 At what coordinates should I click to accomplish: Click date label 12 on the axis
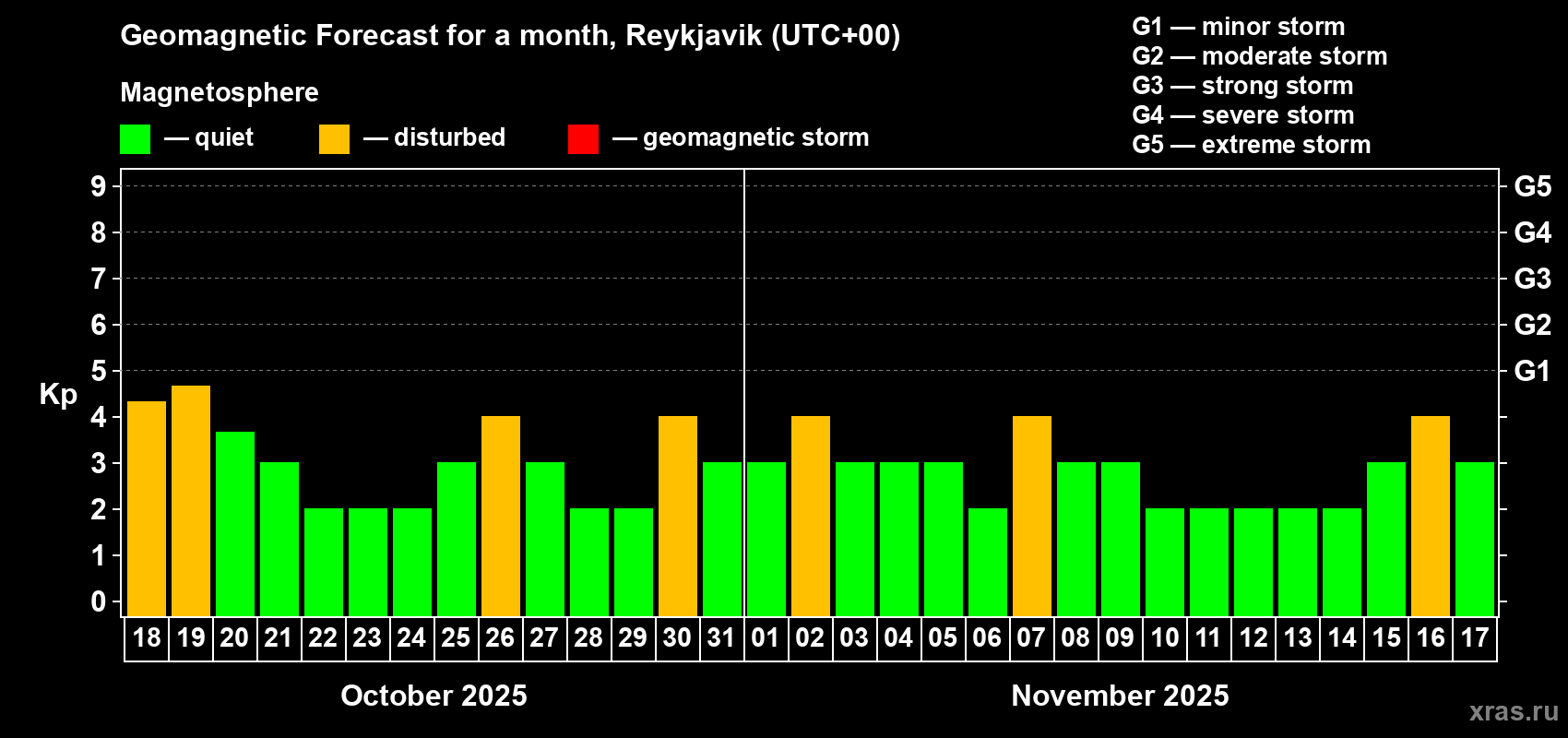[1253, 637]
